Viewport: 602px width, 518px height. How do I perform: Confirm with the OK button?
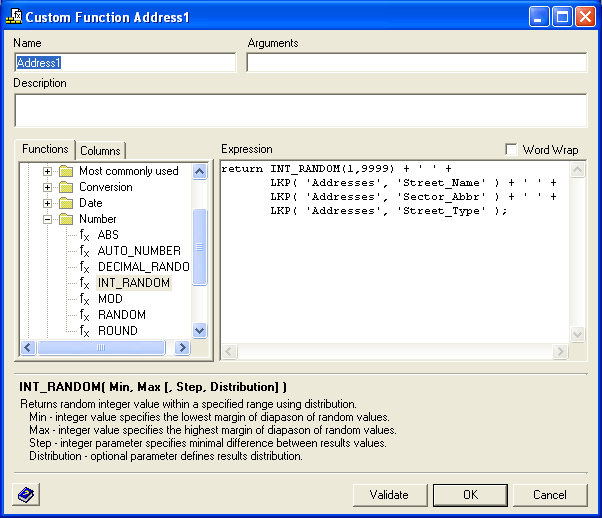(x=470, y=494)
